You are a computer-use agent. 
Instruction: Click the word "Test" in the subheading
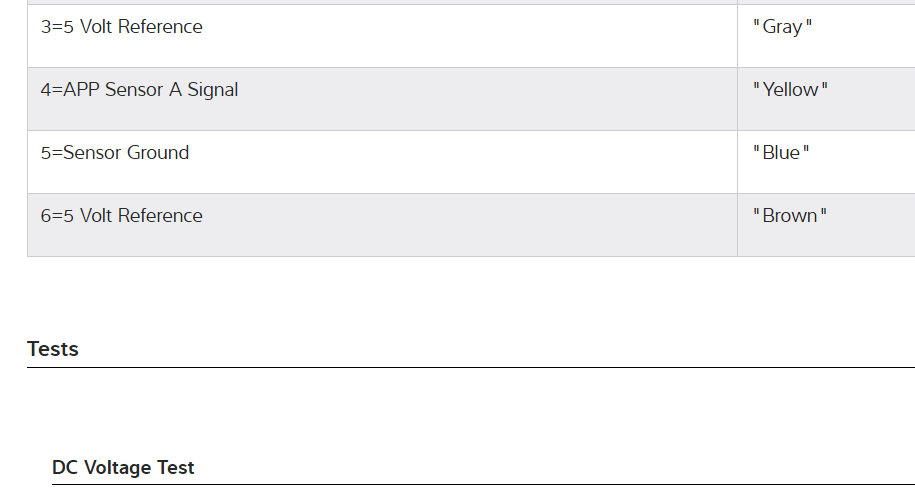177,467
